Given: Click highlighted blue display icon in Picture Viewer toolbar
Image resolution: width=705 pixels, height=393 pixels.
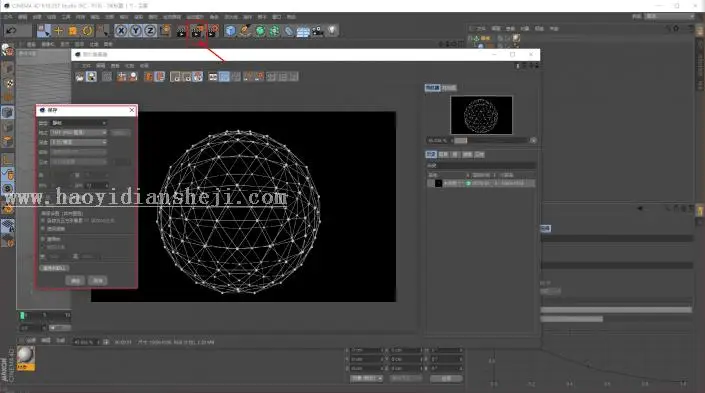Looking at the screenshot, I should click(x=224, y=77).
